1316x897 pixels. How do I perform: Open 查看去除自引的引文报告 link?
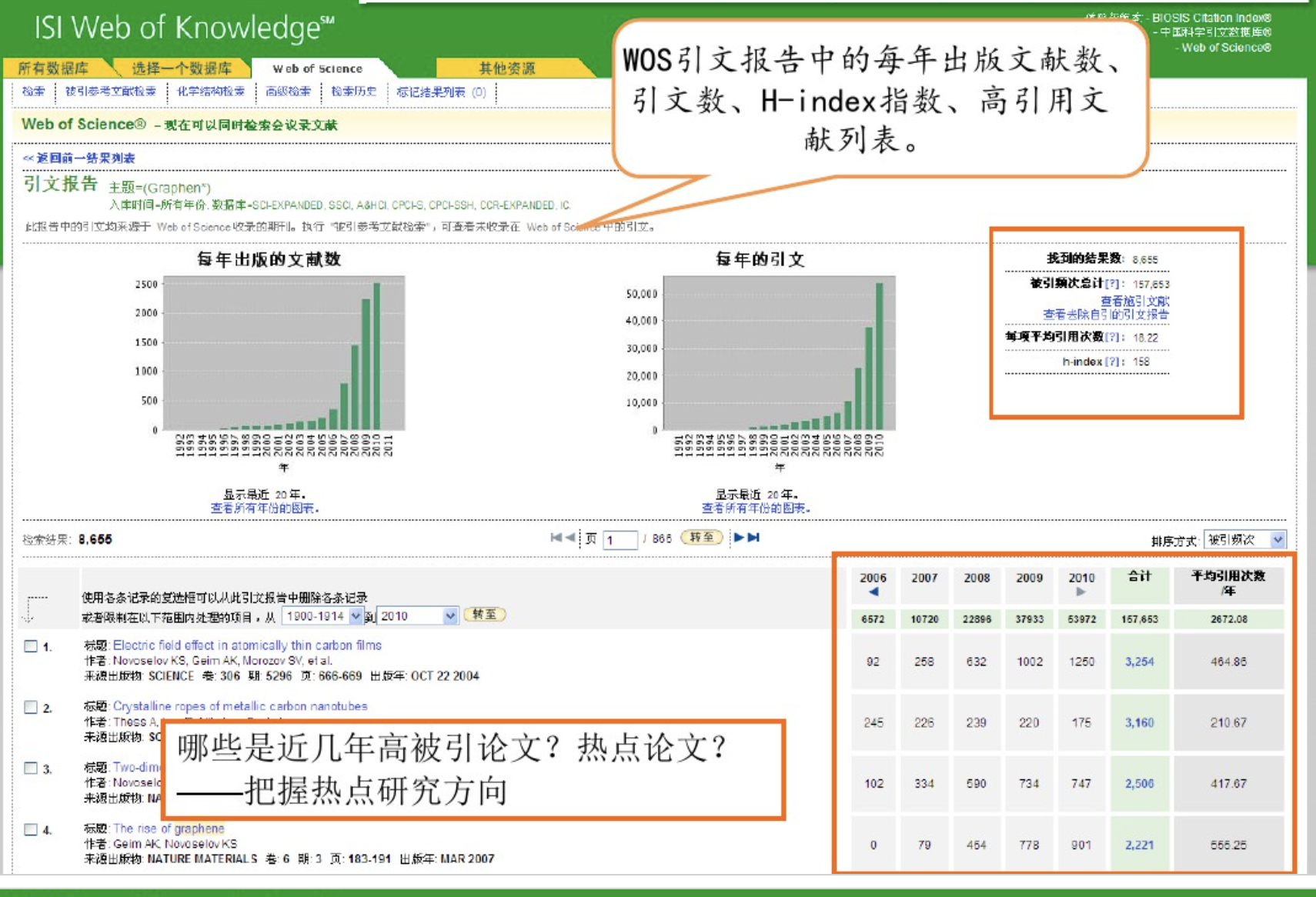(x=1106, y=315)
